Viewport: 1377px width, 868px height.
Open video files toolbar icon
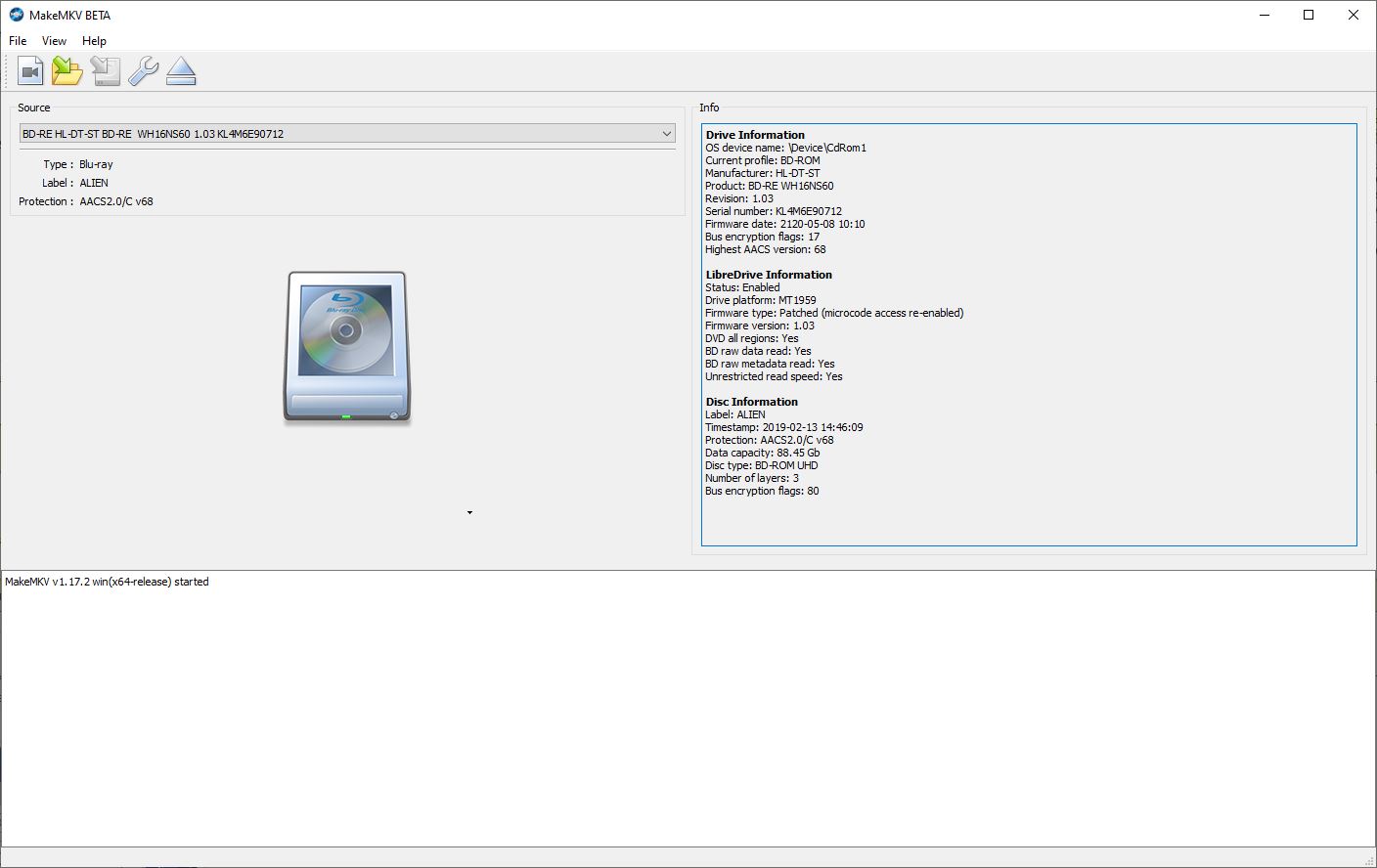coord(30,71)
